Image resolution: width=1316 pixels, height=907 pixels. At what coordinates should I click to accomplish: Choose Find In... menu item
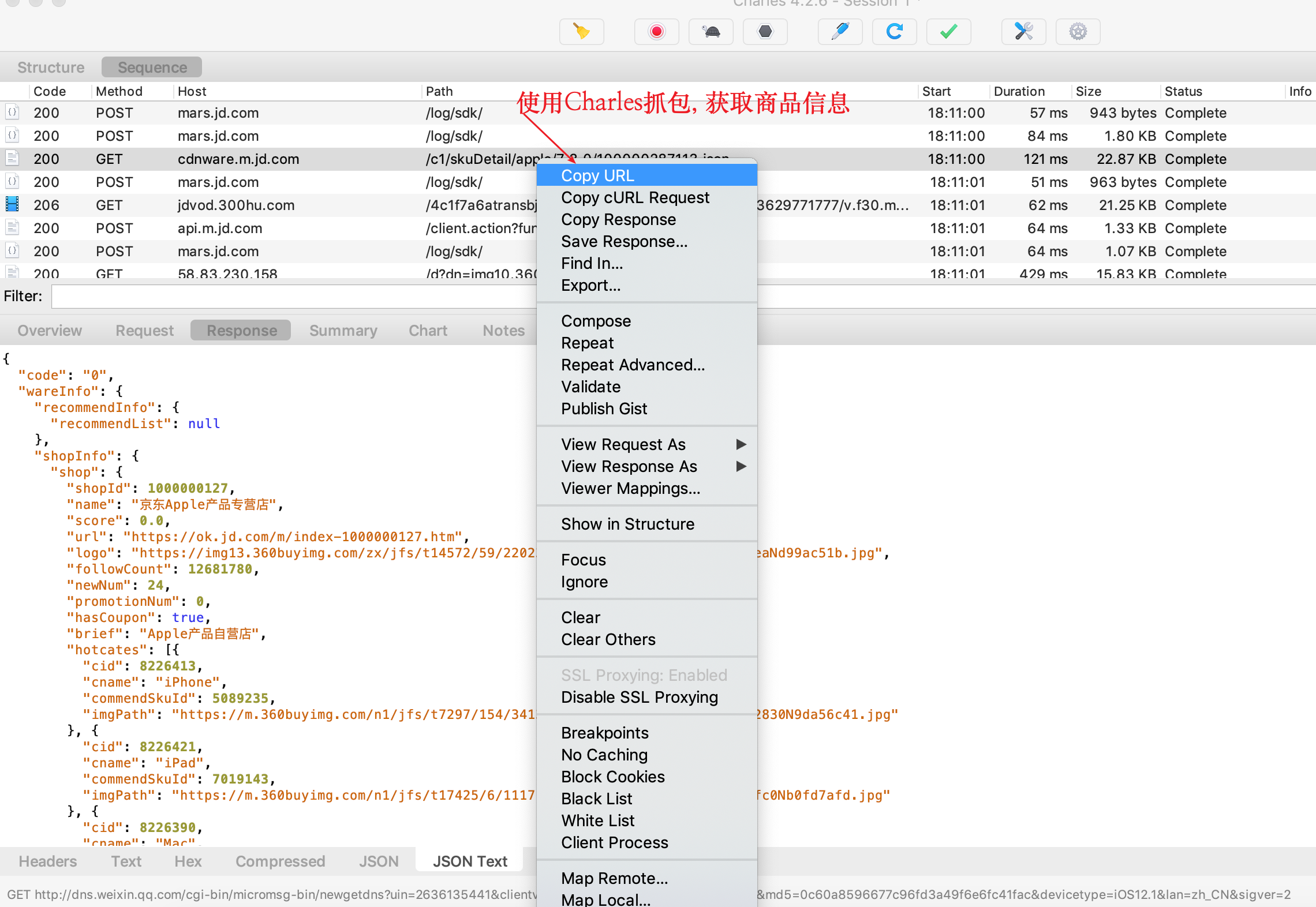(x=646, y=263)
